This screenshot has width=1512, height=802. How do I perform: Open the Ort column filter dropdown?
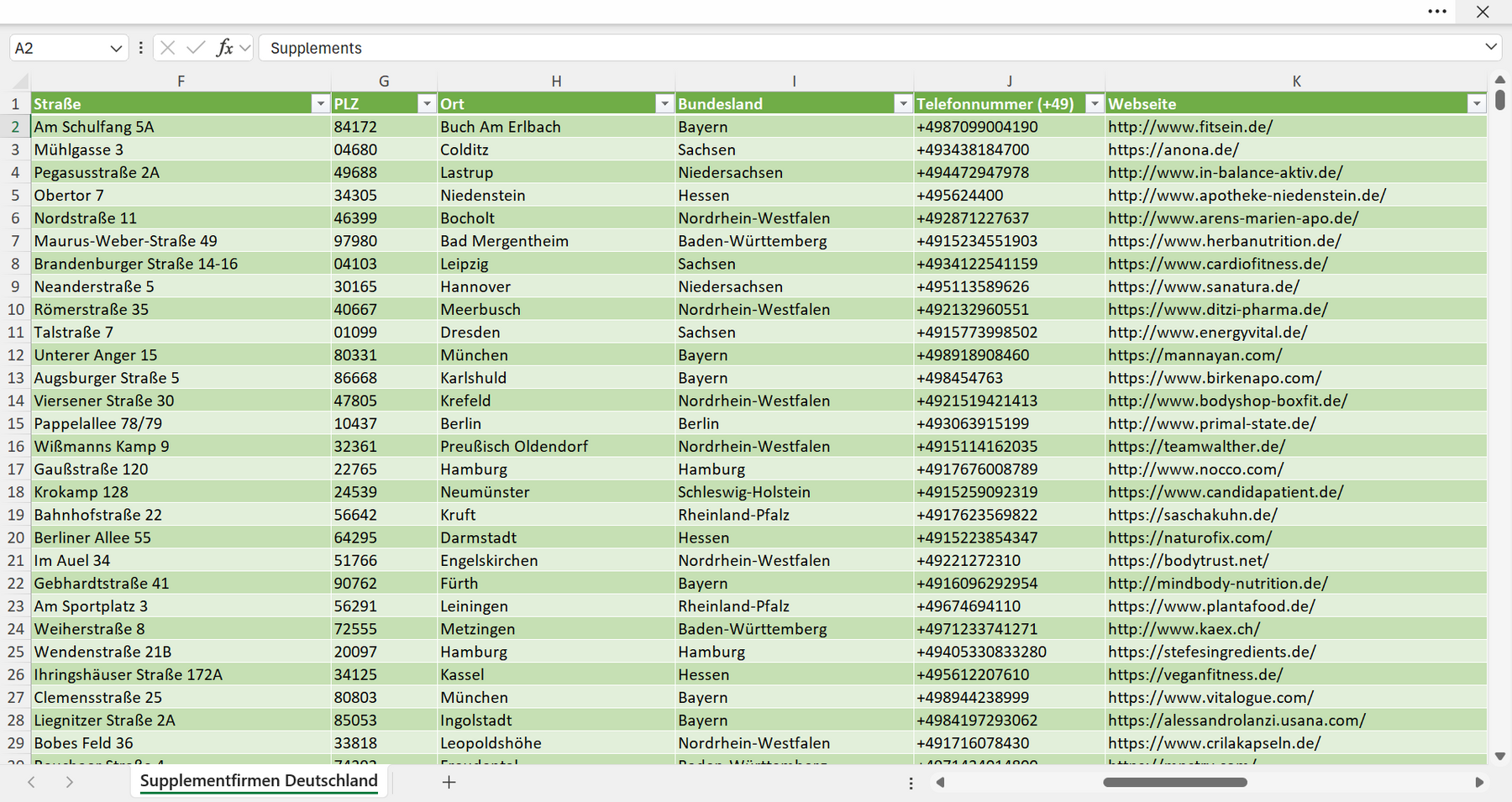point(664,103)
